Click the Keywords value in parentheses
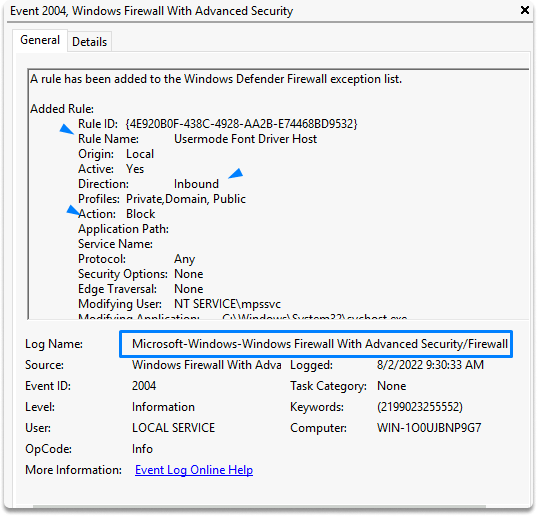This screenshot has width=537, height=516. point(420,407)
